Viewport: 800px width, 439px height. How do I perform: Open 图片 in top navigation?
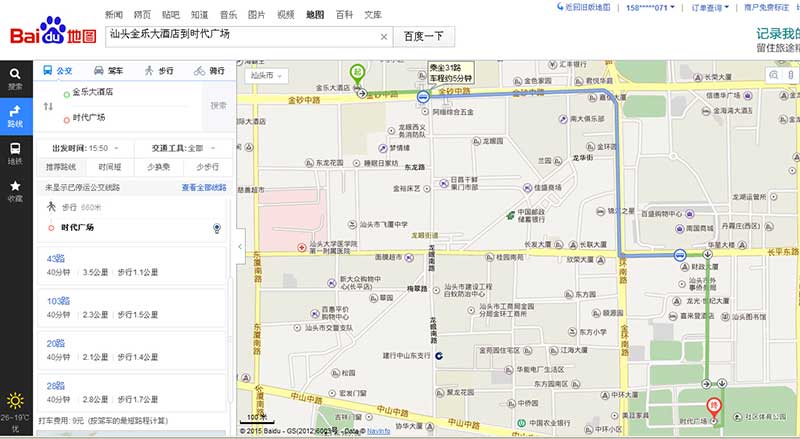[x=257, y=15]
